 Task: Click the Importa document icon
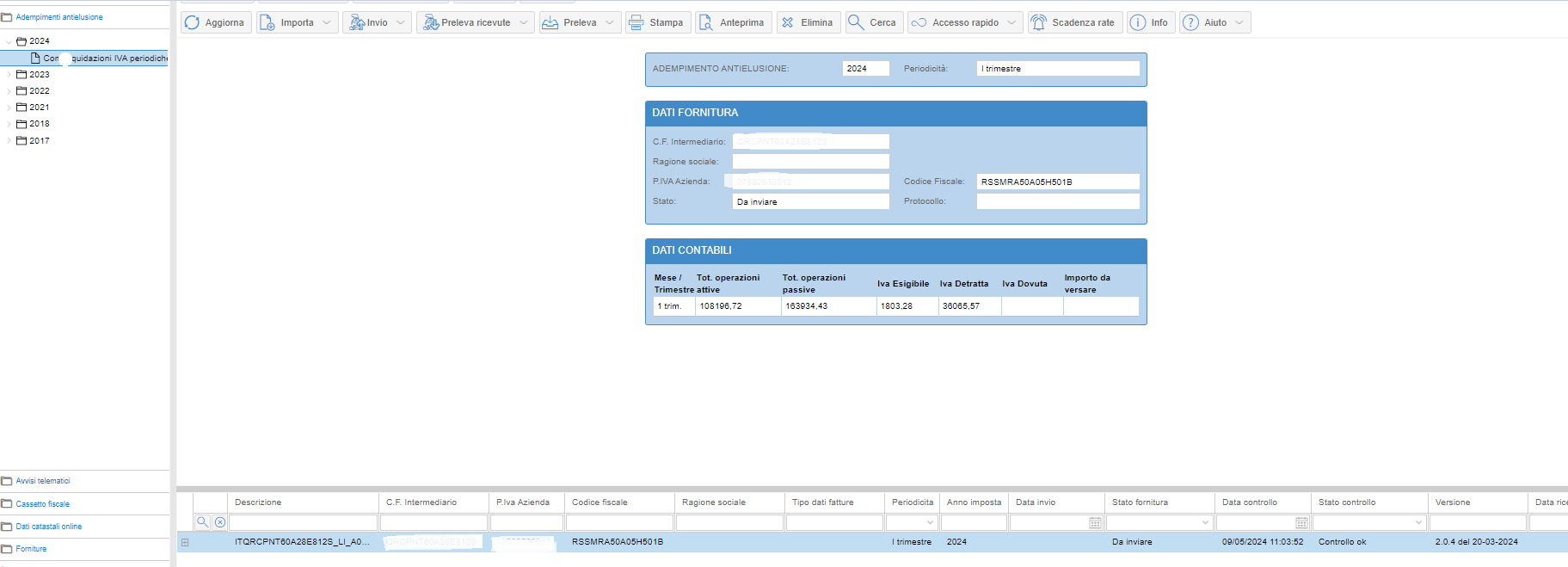tap(267, 22)
